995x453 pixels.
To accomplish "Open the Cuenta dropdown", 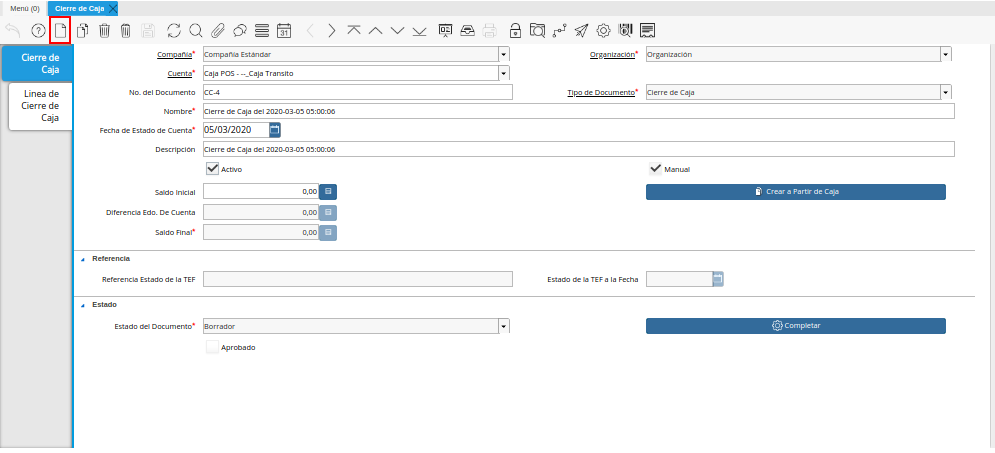I will coord(503,73).
